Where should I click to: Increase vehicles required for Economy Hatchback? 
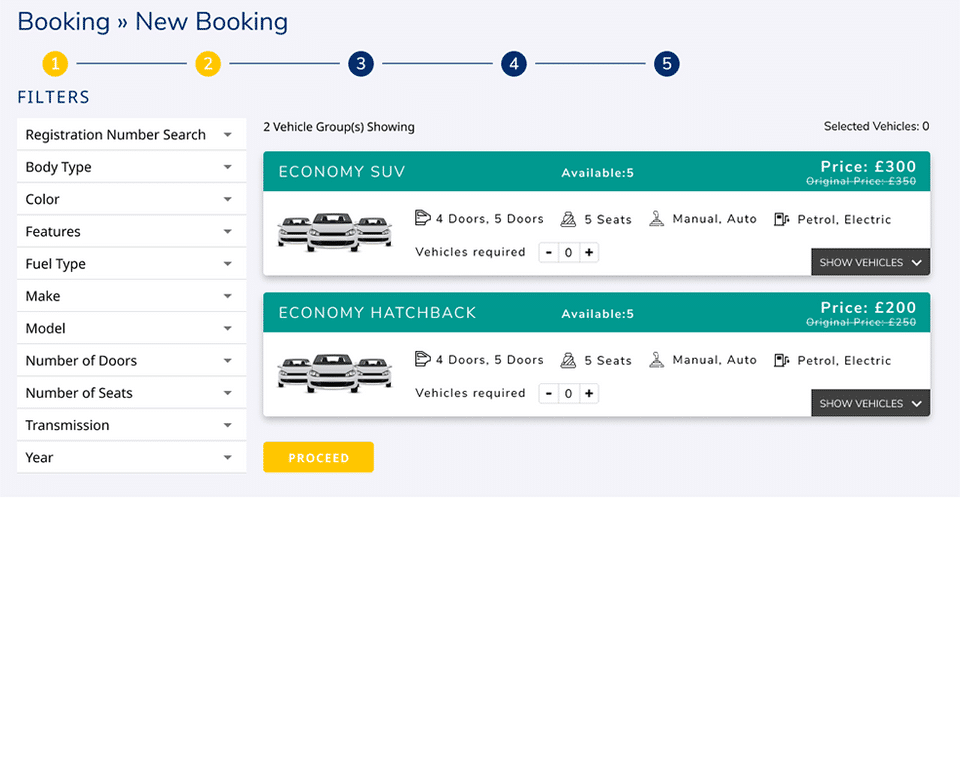[589, 394]
